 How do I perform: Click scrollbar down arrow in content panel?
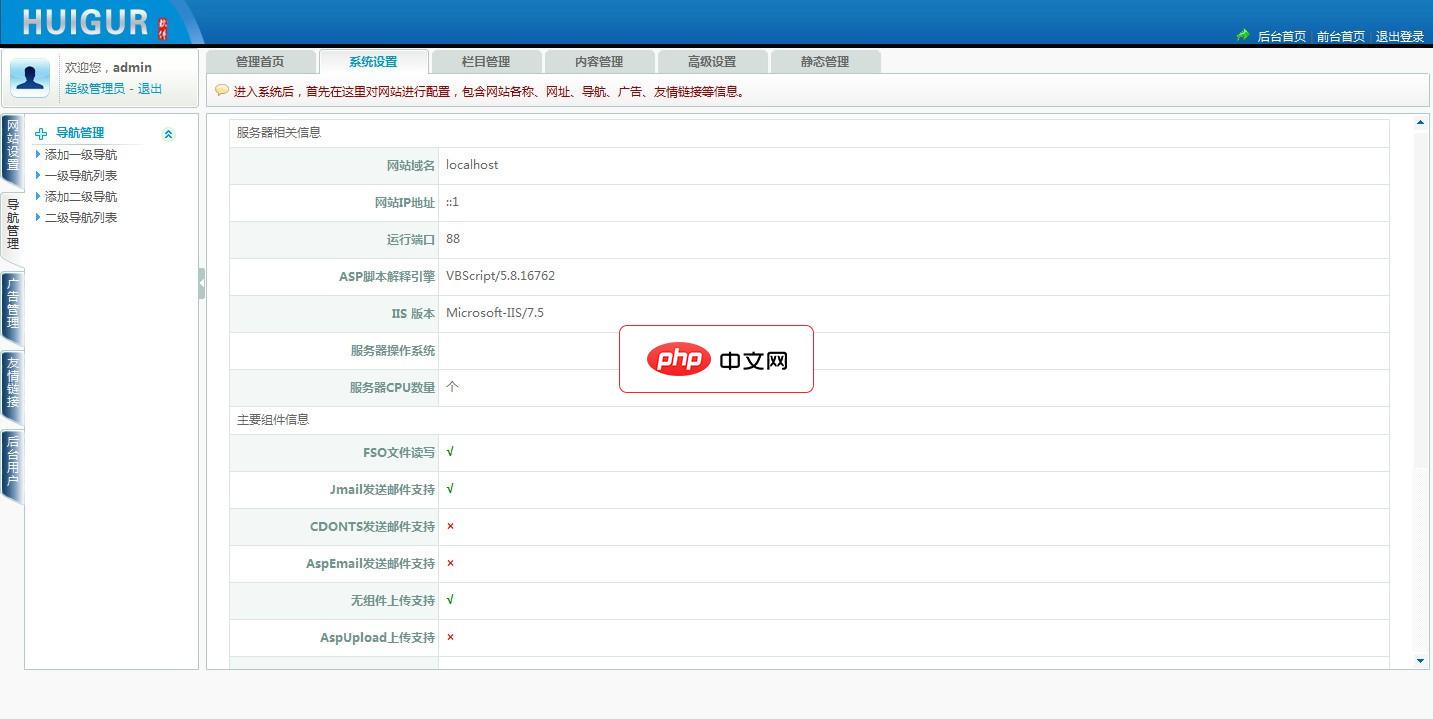(1420, 661)
